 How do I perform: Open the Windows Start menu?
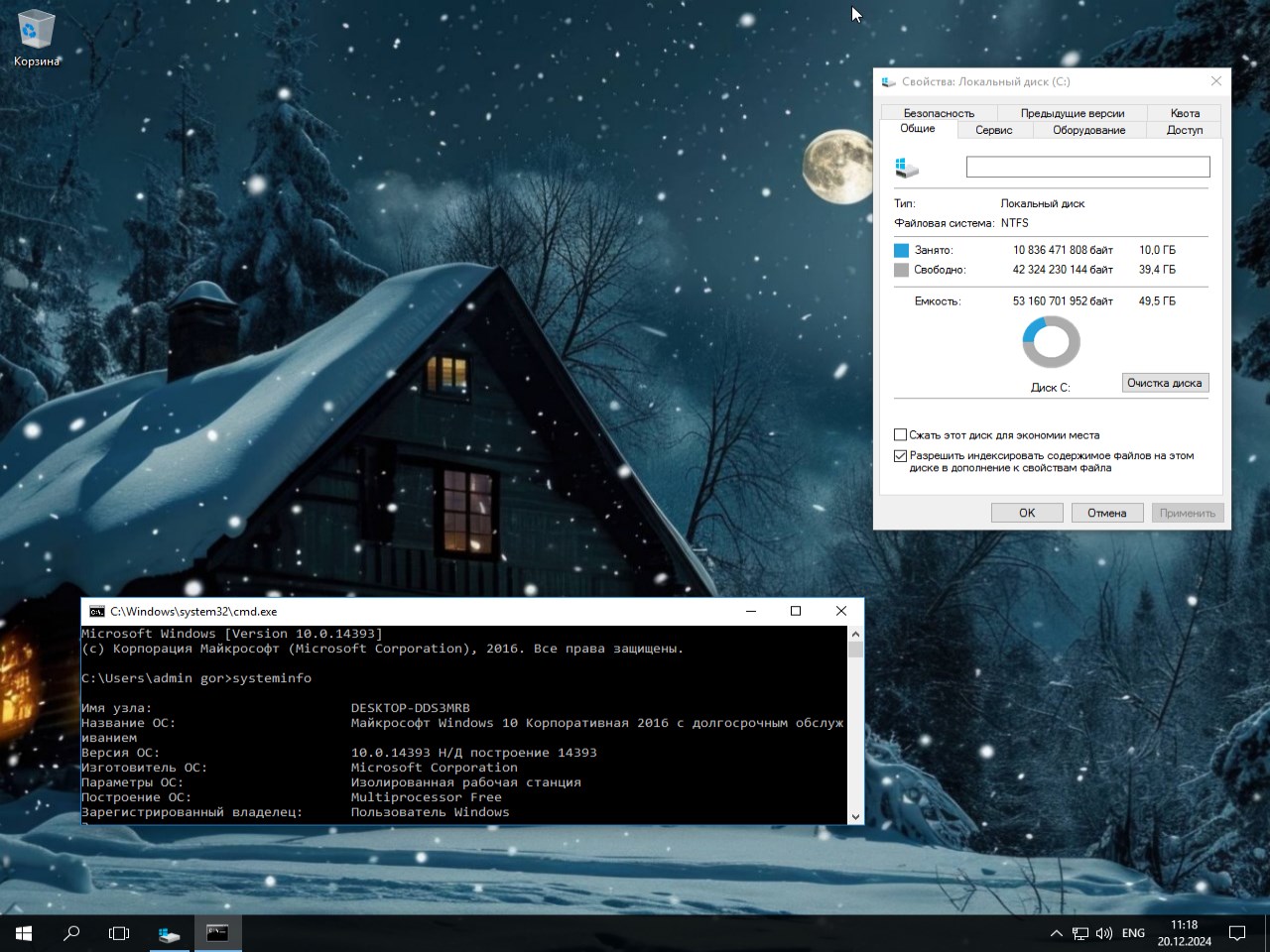[x=24, y=933]
